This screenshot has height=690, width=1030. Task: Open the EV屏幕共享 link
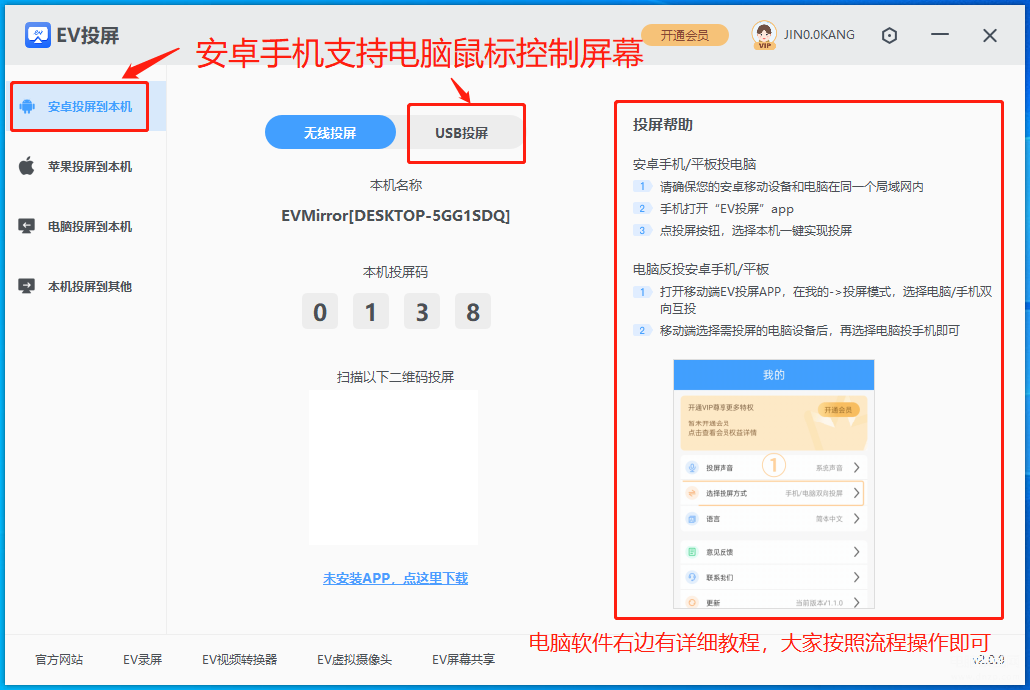point(464,659)
